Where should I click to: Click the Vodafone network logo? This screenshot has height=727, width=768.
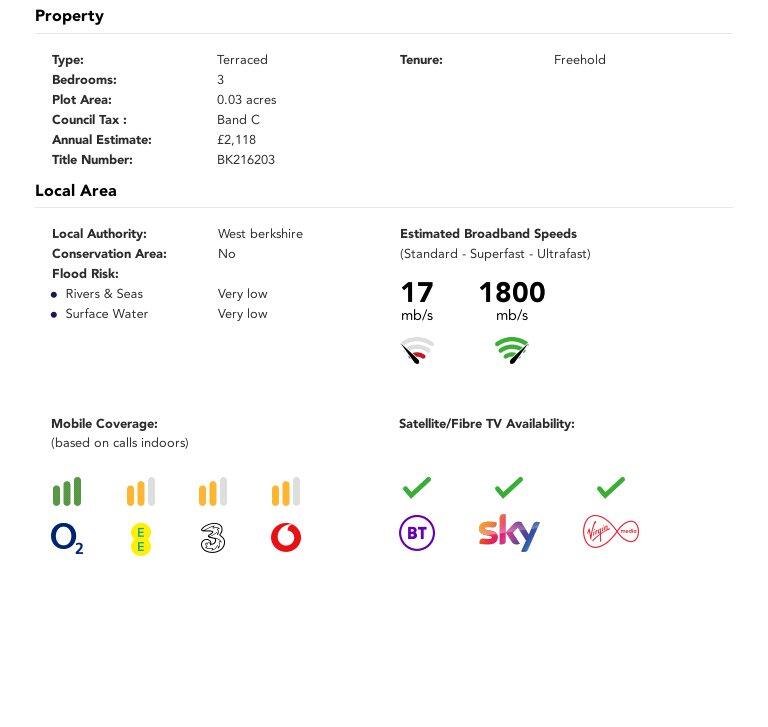point(286,538)
